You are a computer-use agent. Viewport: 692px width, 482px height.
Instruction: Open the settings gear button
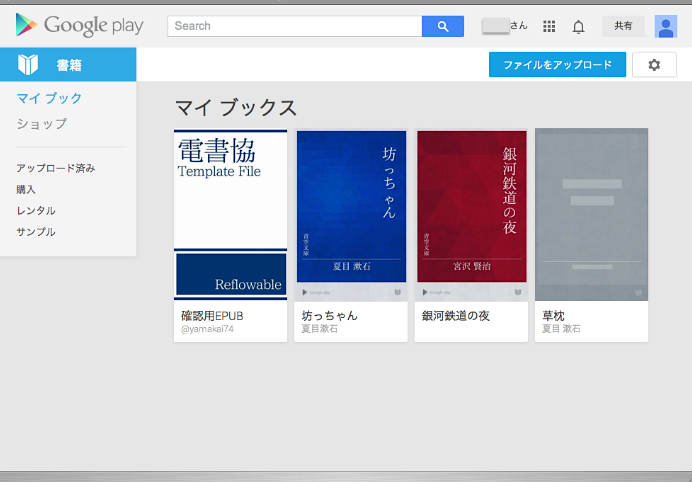[654, 65]
